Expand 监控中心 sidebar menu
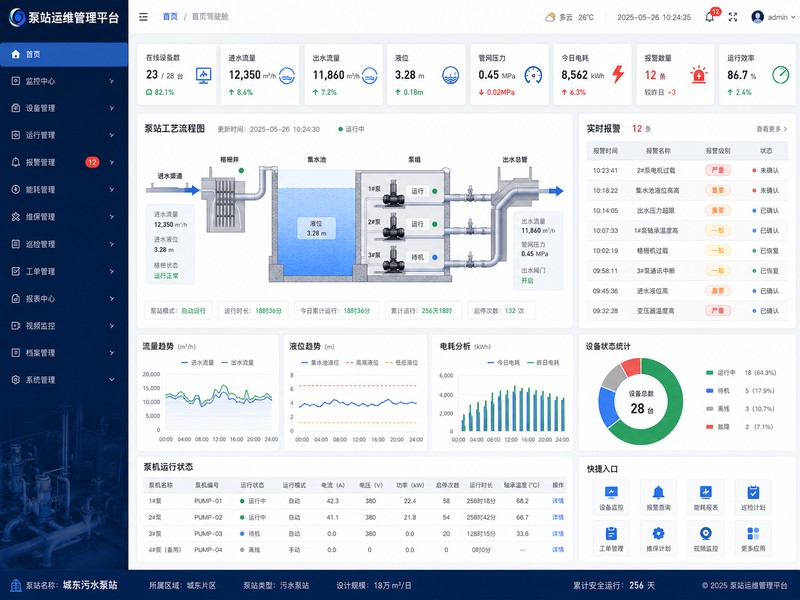This screenshot has height=600, width=800. (x=64, y=81)
